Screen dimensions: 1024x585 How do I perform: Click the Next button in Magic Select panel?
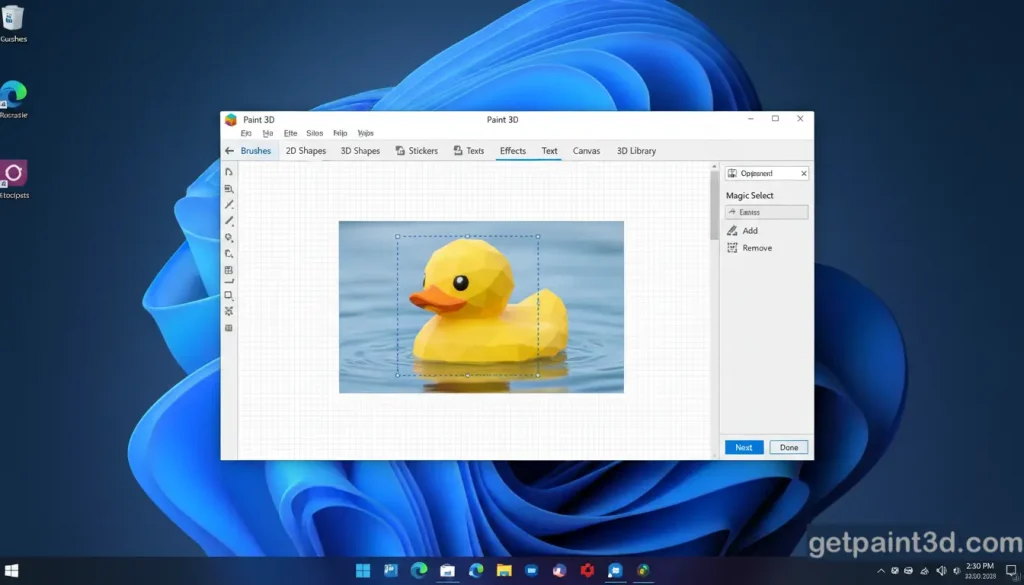coord(743,447)
